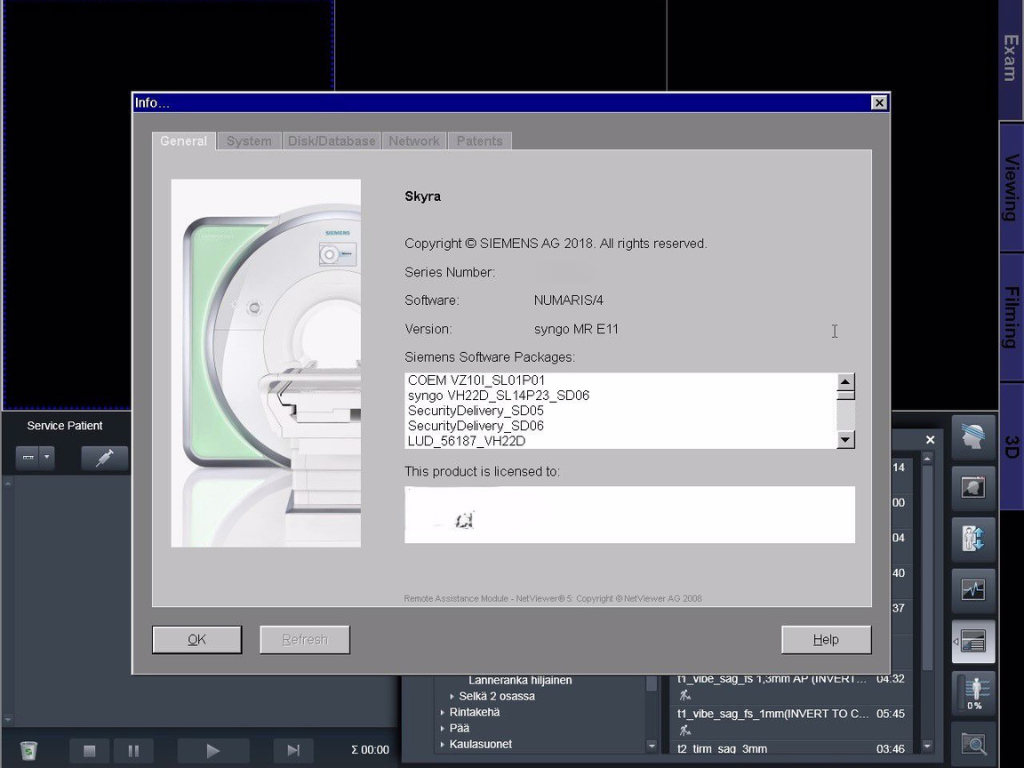Open the head slice positioning icon
Screen dimensions: 1024x768
973,437
